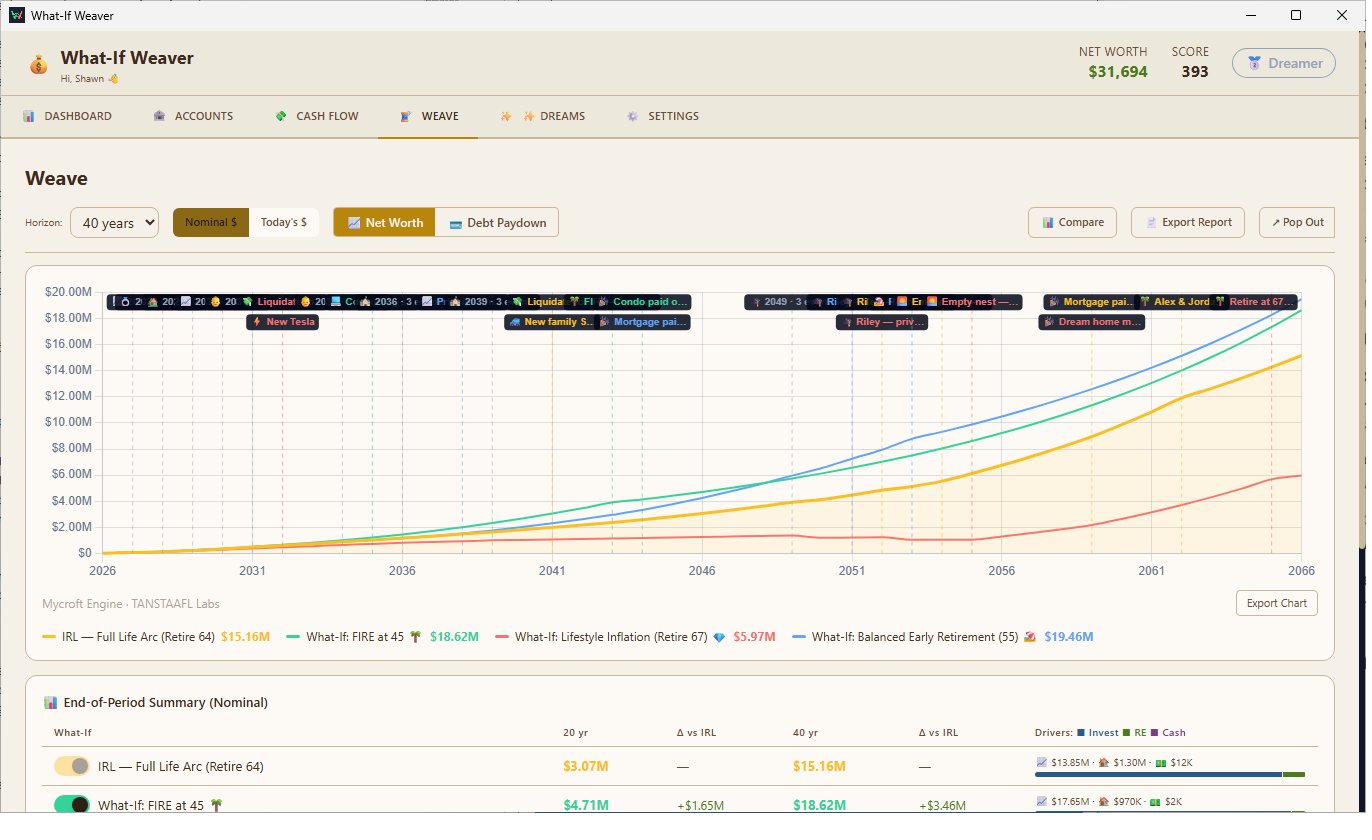Click the Mycroft Engine · TANSTAAFL Labs text

pos(131,603)
